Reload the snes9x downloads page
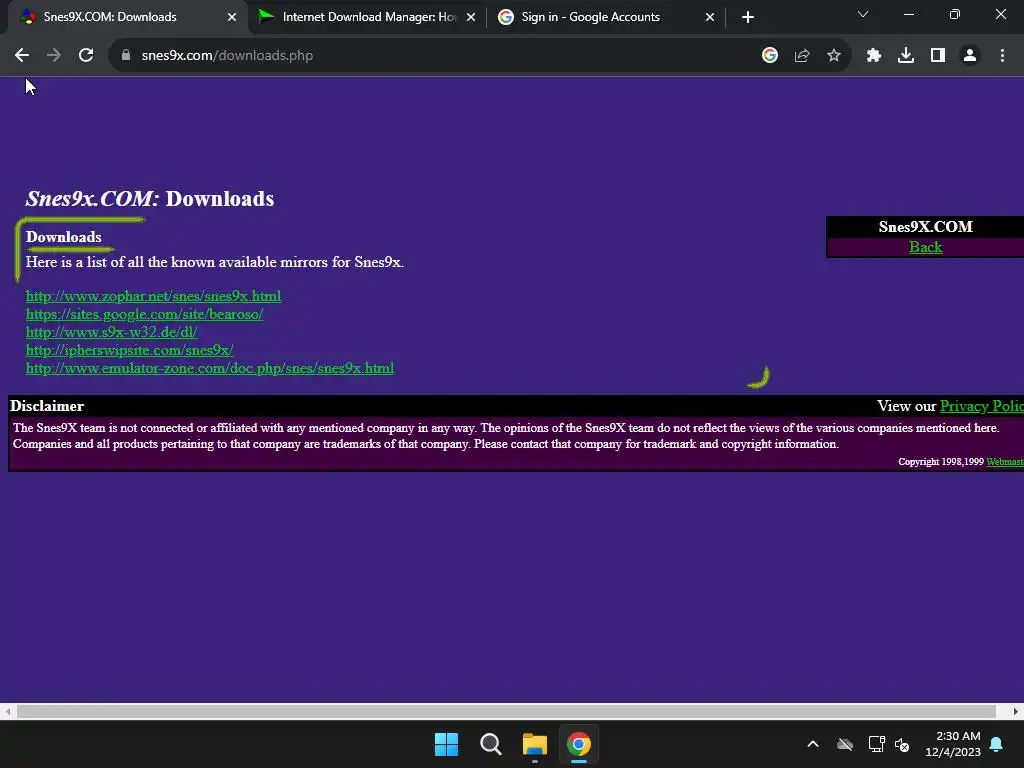The image size is (1024, 768). pos(86,56)
